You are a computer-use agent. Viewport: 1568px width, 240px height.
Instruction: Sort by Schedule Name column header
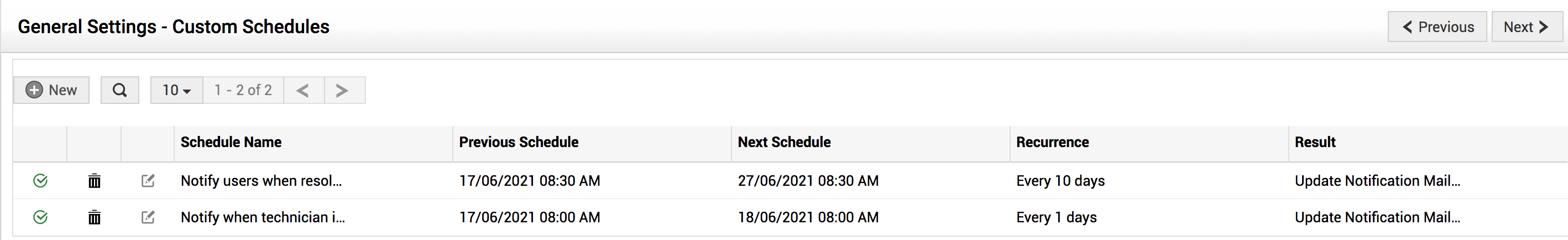(x=231, y=143)
